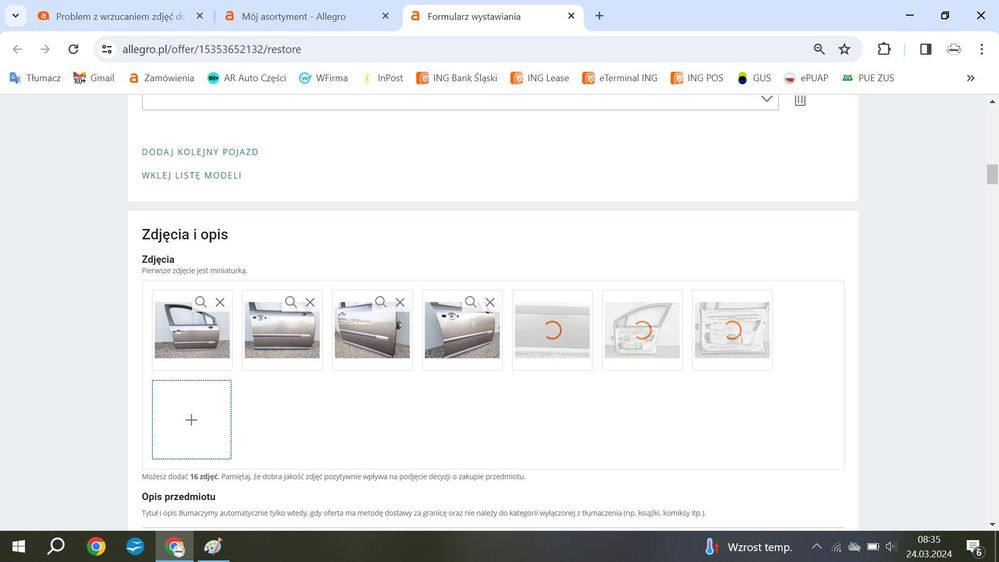999x562 pixels.
Task: Click the trash icon next to vehicle dropdown
Action: pyautogui.click(x=800, y=100)
